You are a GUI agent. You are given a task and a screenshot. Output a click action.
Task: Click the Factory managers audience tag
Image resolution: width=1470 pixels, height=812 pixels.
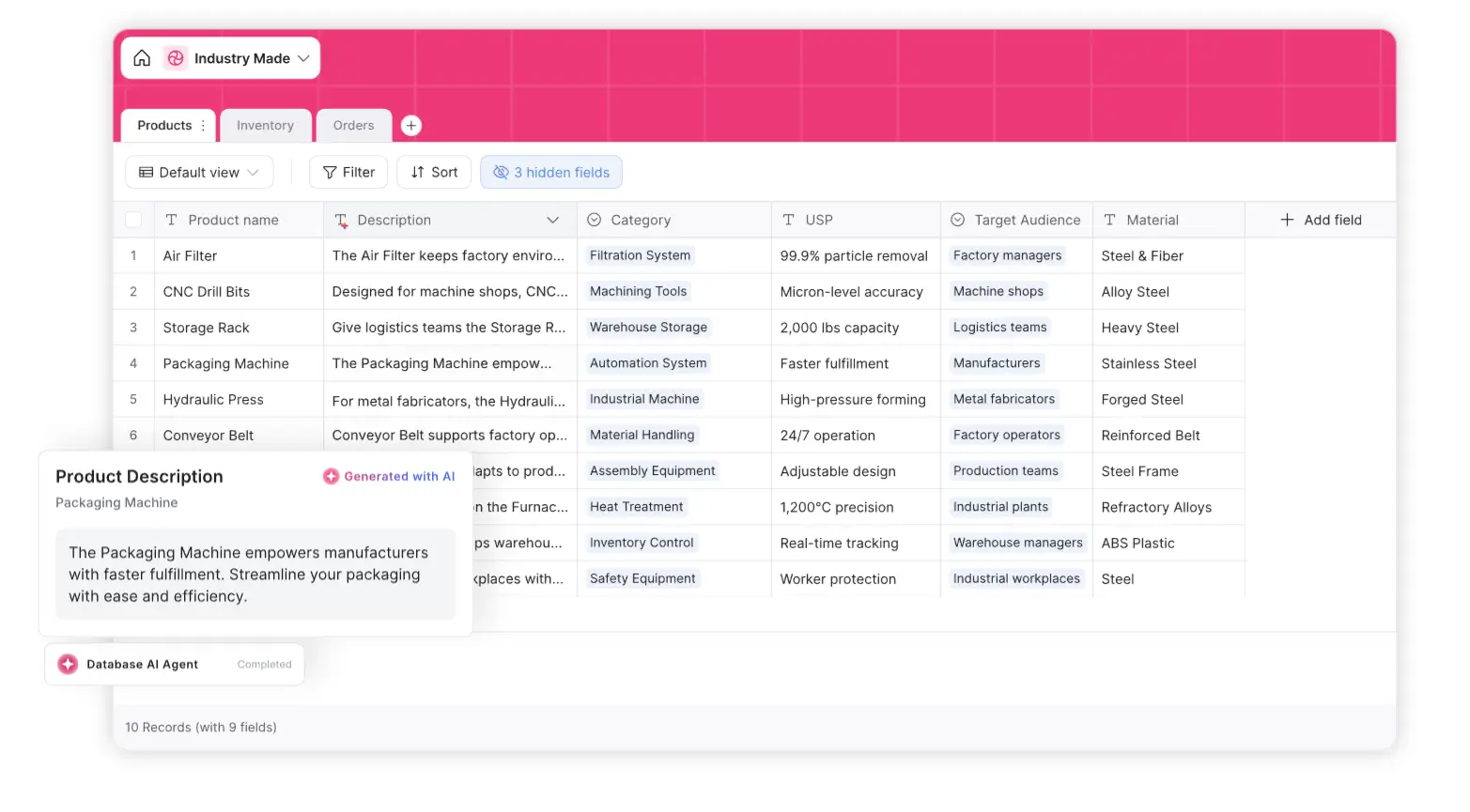(1007, 255)
